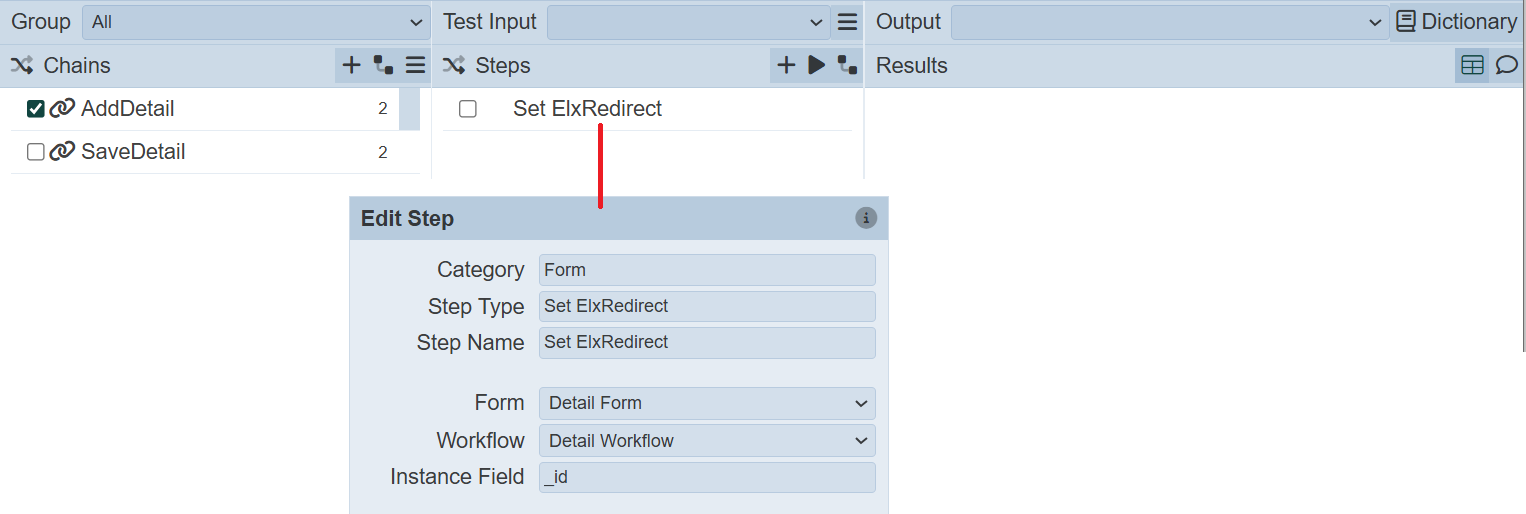Run steps with the play icon
Viewport: 1526px width, 514px height.
tap(817, 66)
